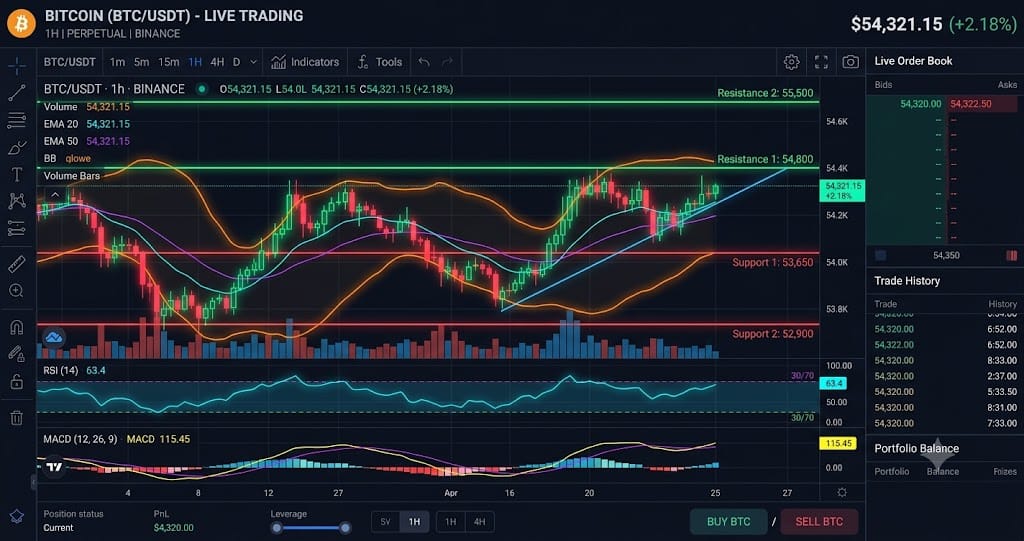Undo the last chart action
This screenshot has width=1024, height=541.
(x=424, y=62)
